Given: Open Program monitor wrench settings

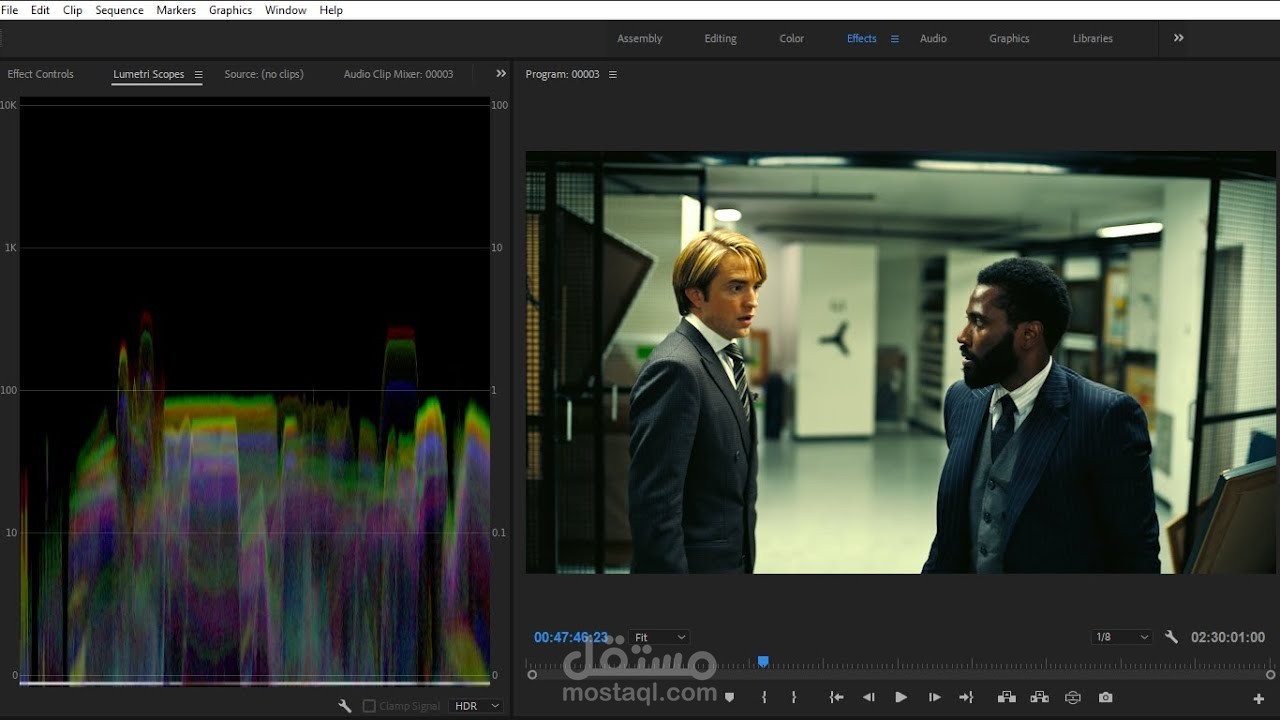Looking at the screenshot, I should [x=1171, y=637].
